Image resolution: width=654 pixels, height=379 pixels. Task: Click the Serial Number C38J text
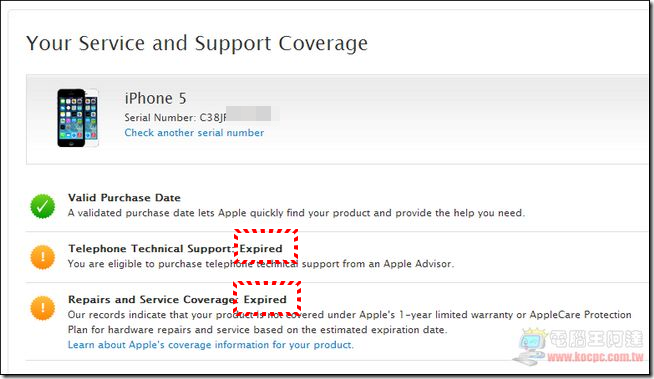point(175,118)
